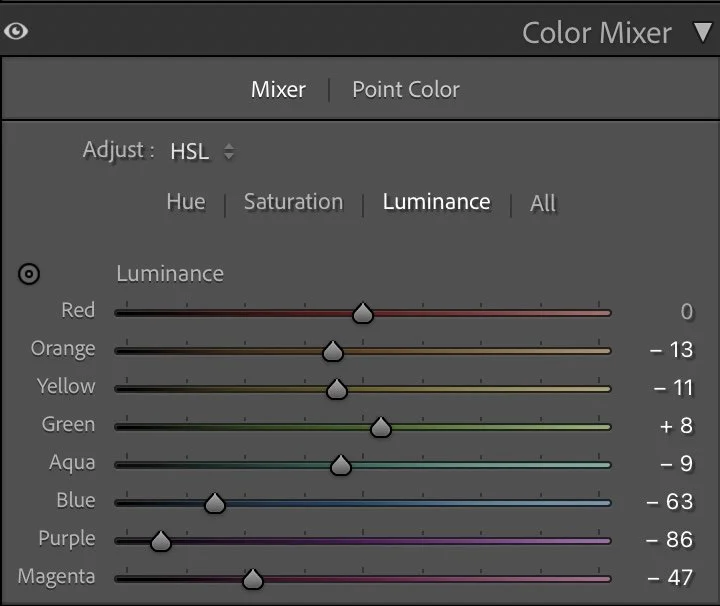Viewport: 720px width, 606px height.
Task: Click the Purple luminance slider handle
Action: 161,542
